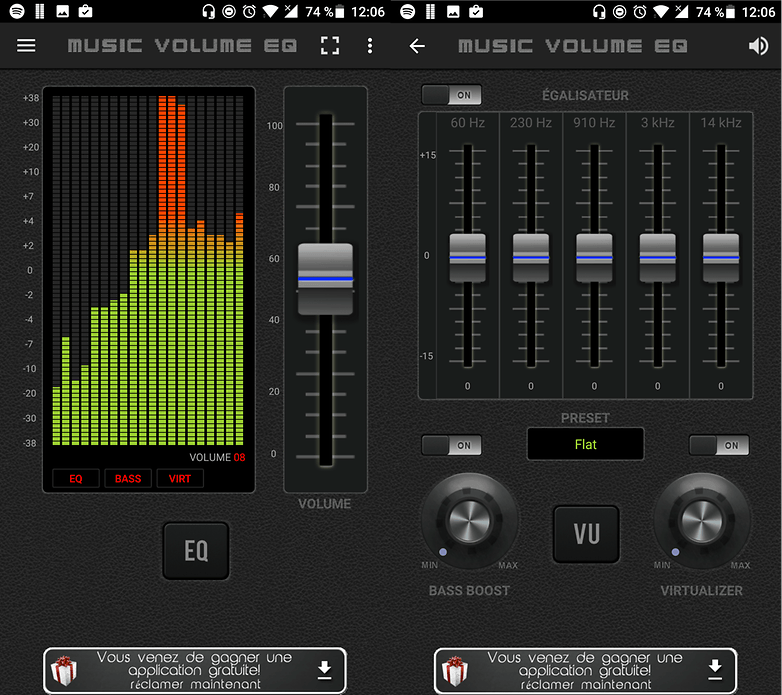Click the 910 Hz band slider handle
The image size is (782, 695).
594,258
